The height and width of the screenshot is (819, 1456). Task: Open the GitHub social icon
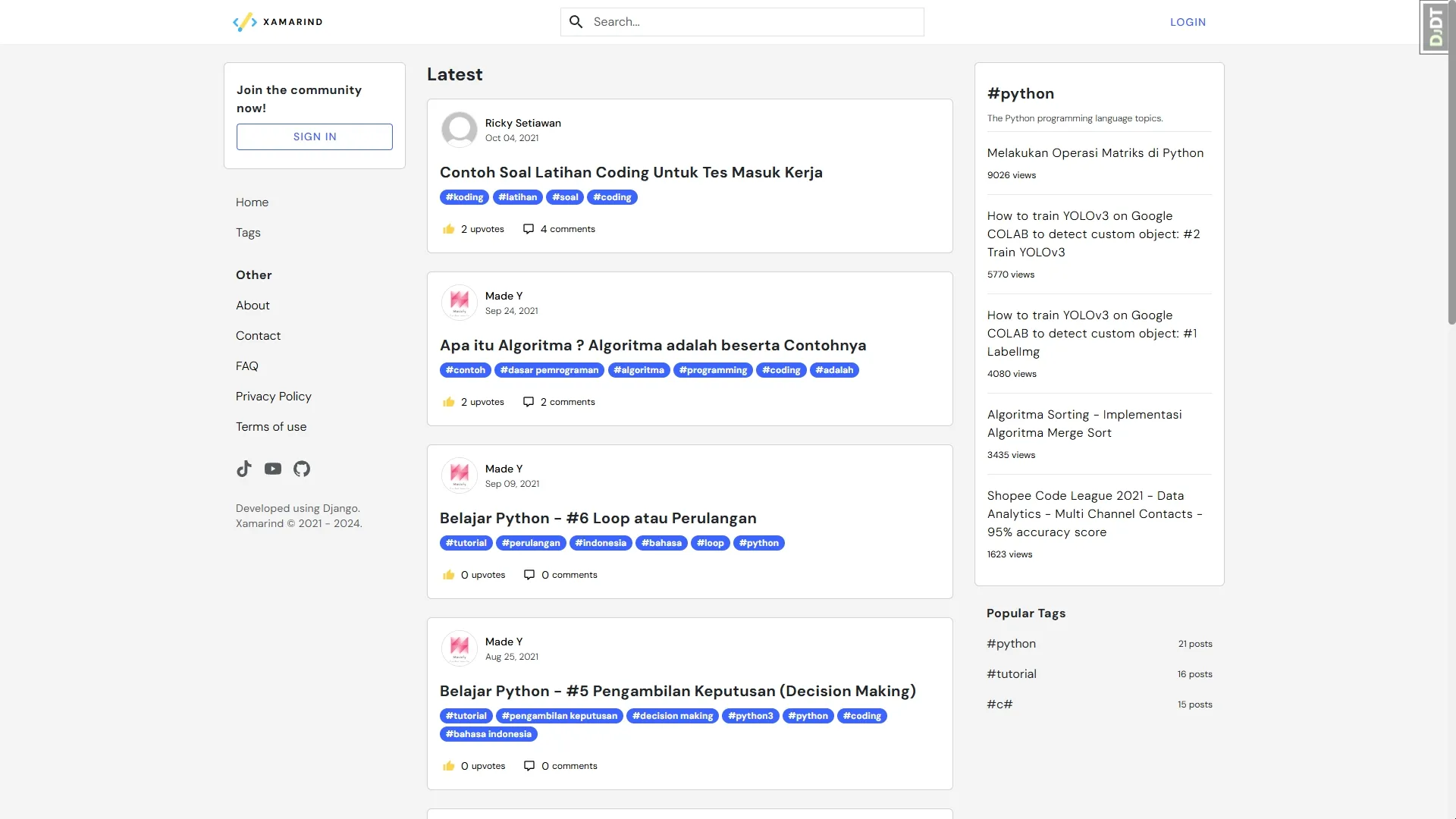[302, 469]
